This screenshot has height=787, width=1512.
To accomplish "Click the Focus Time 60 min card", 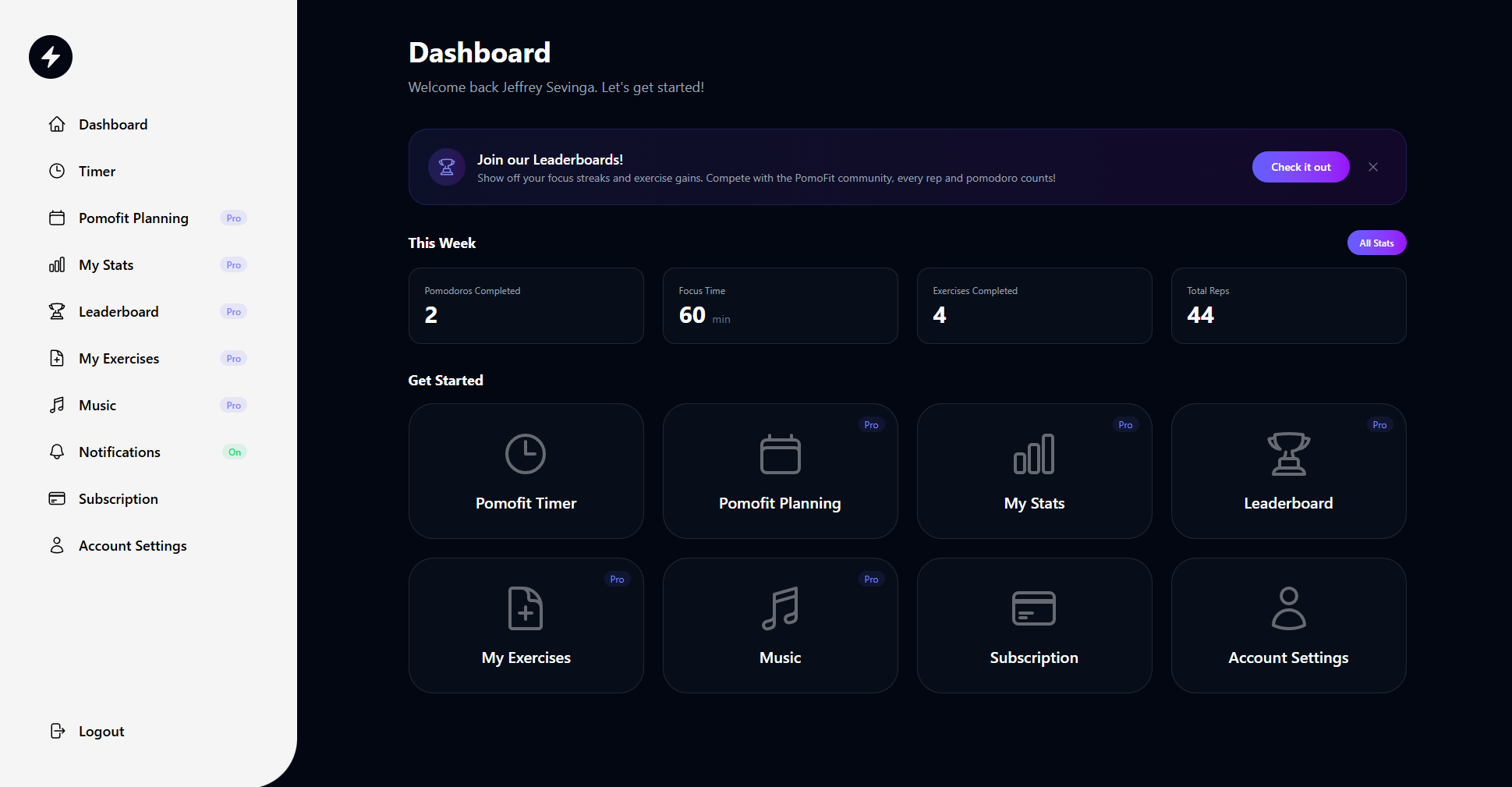I will click(x=781, y=306).
